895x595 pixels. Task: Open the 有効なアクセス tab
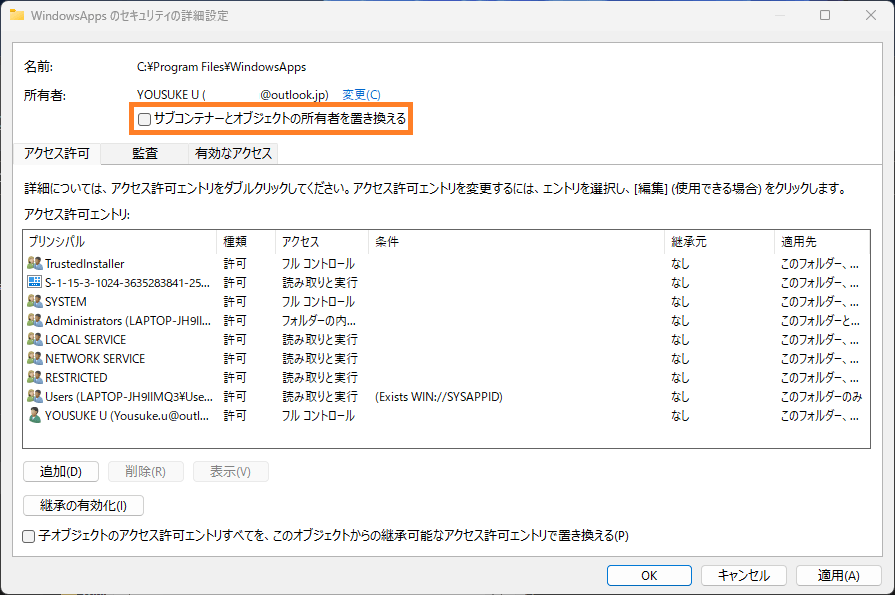[233, 153]
